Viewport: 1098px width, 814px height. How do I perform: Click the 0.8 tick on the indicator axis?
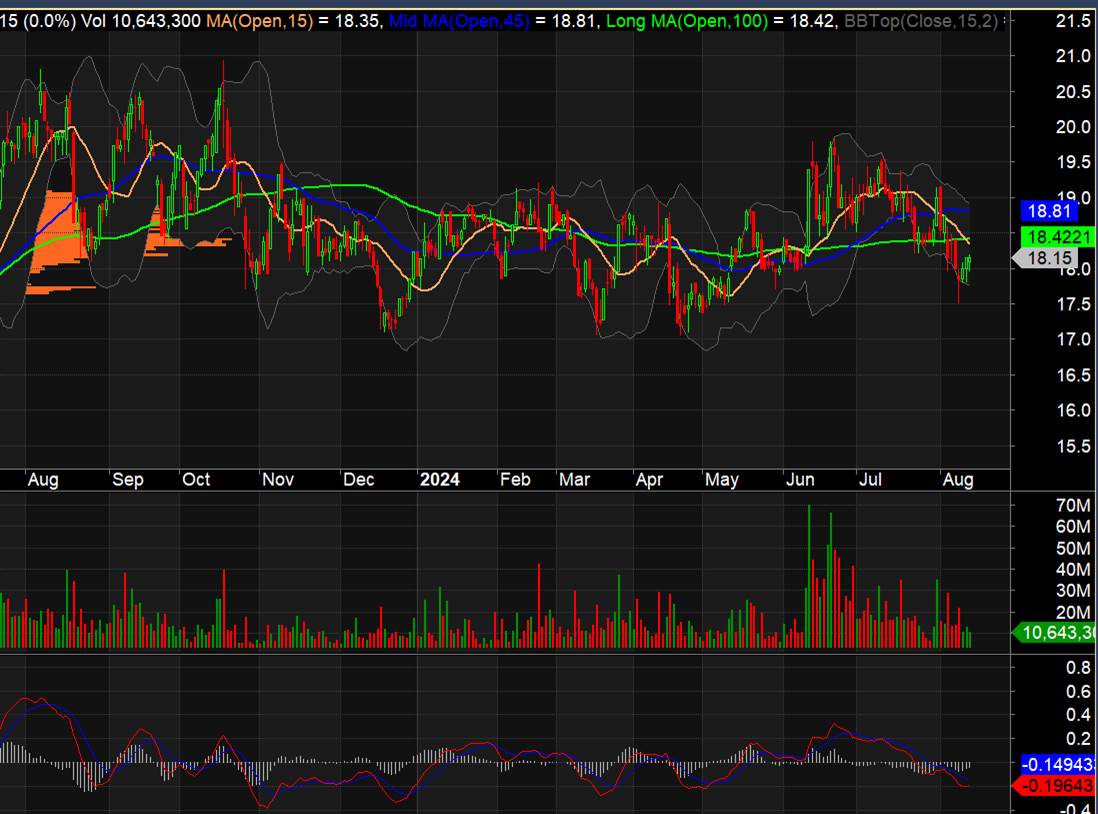pos(1076,668)
